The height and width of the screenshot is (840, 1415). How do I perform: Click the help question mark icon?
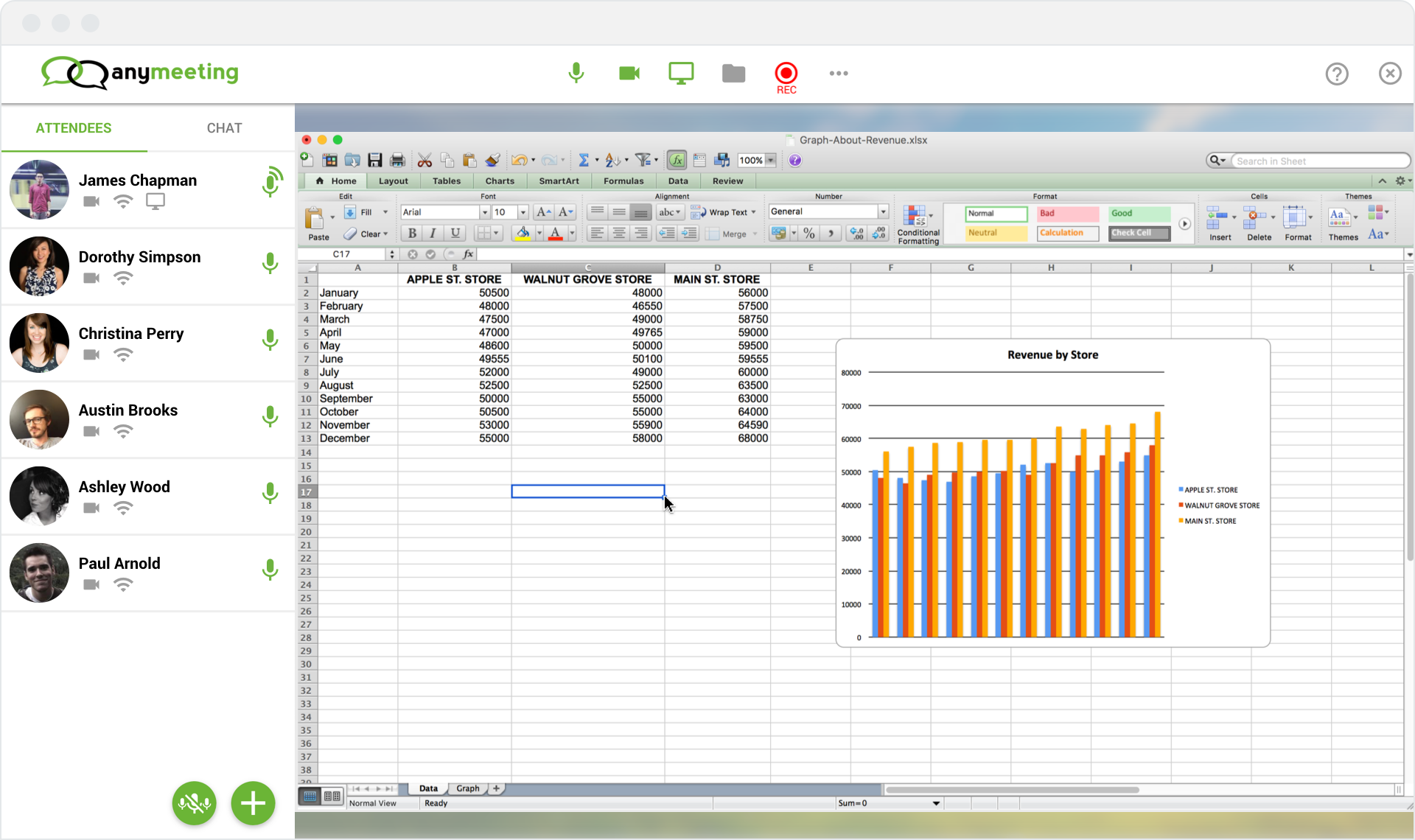(x=1336, y=74)
